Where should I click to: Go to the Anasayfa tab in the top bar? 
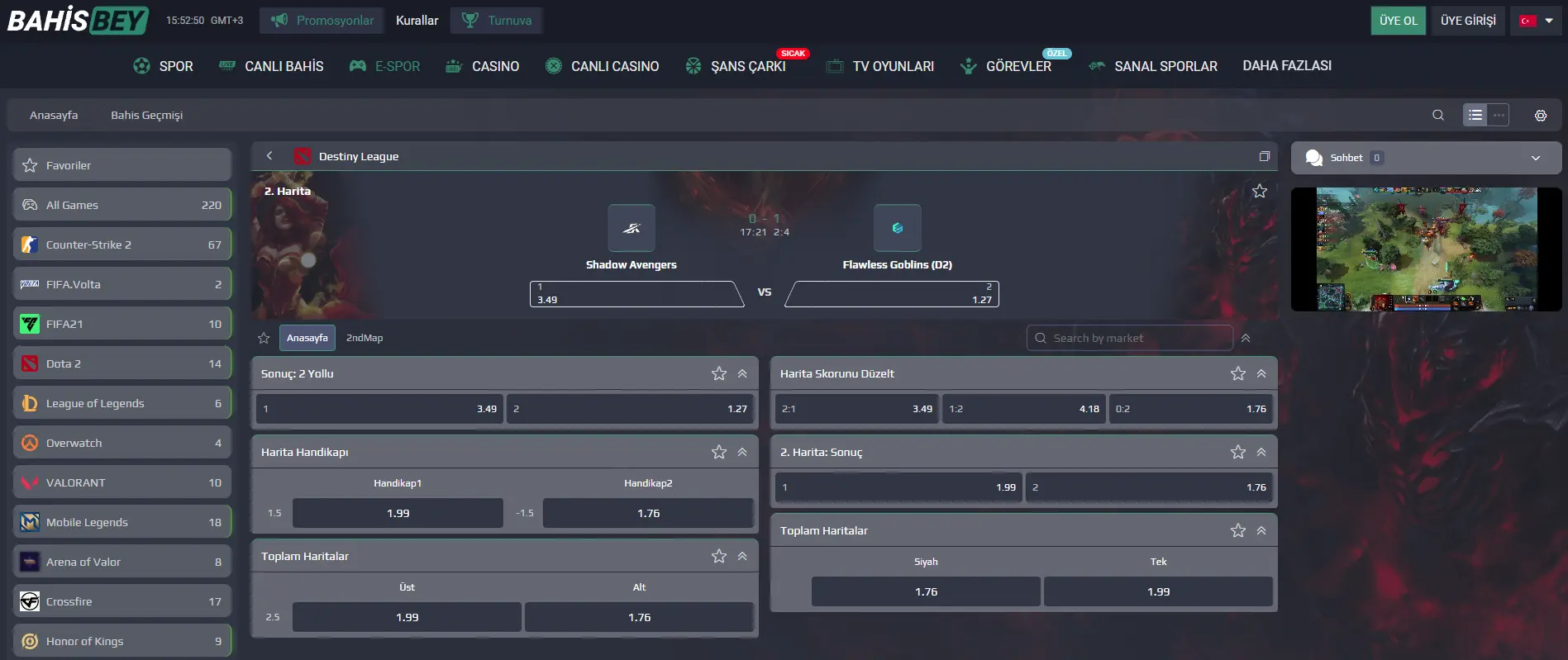(x=54, y=115)
